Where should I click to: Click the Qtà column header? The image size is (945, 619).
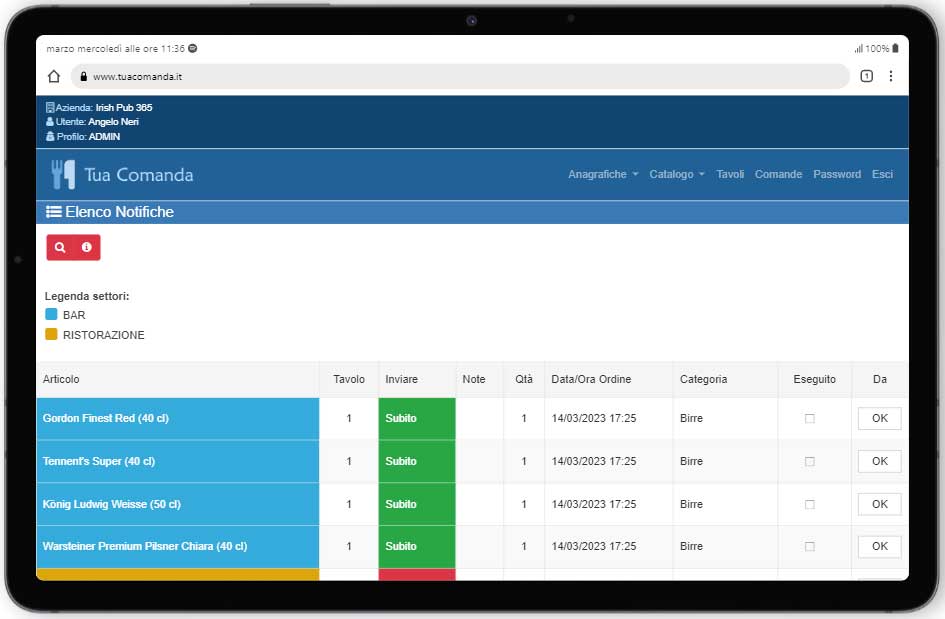[x=524, y=379]
